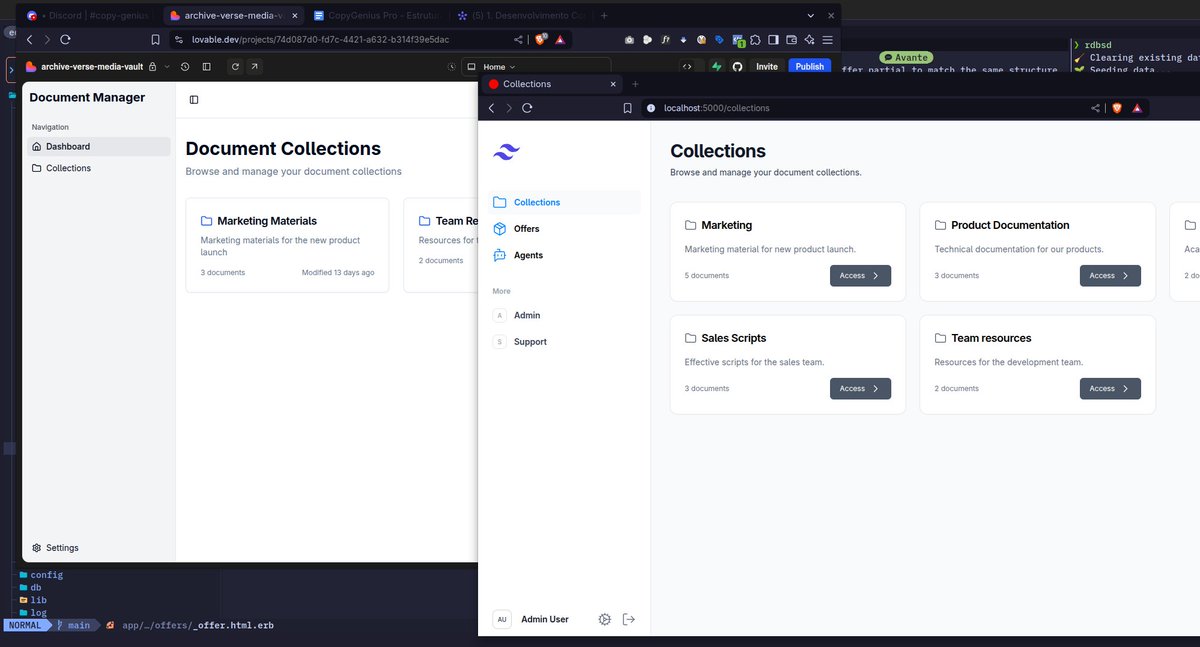Screen dimensions: 1200x647
Task: Select Dashboard in Document Manager navigation
Action: [98, 146]
